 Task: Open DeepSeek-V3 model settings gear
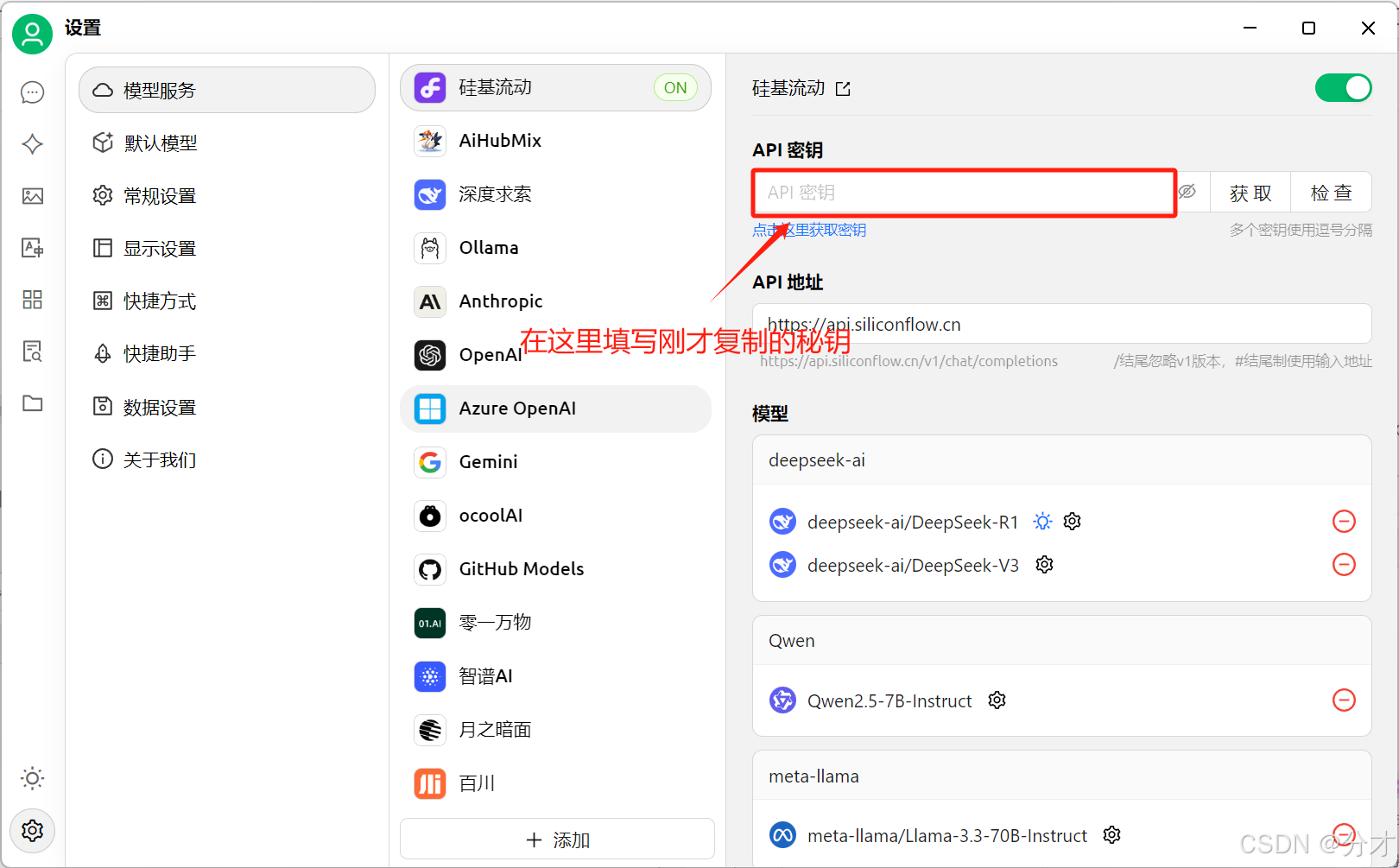[x=1045, y=565]
